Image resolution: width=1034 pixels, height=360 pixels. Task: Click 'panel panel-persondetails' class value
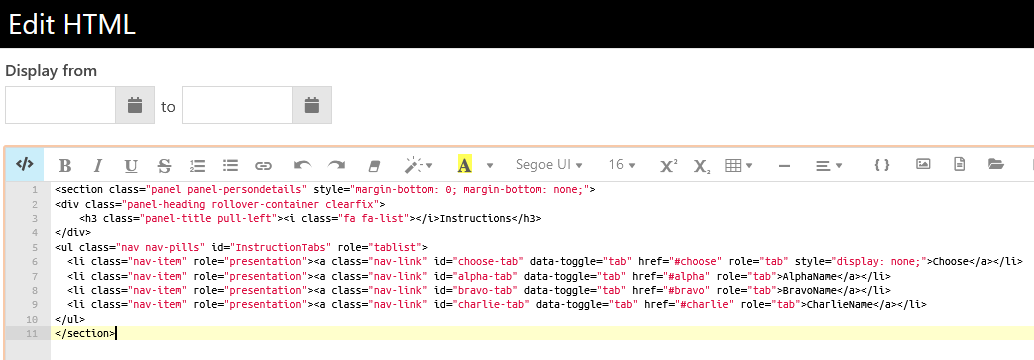tap(226, 190)
